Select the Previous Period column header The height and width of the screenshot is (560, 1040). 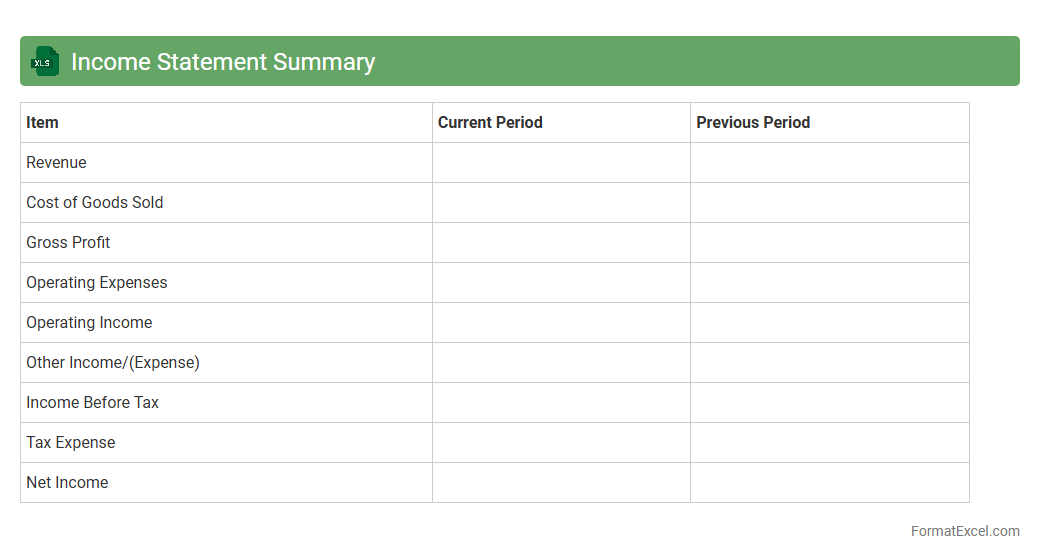click(753, 122)
